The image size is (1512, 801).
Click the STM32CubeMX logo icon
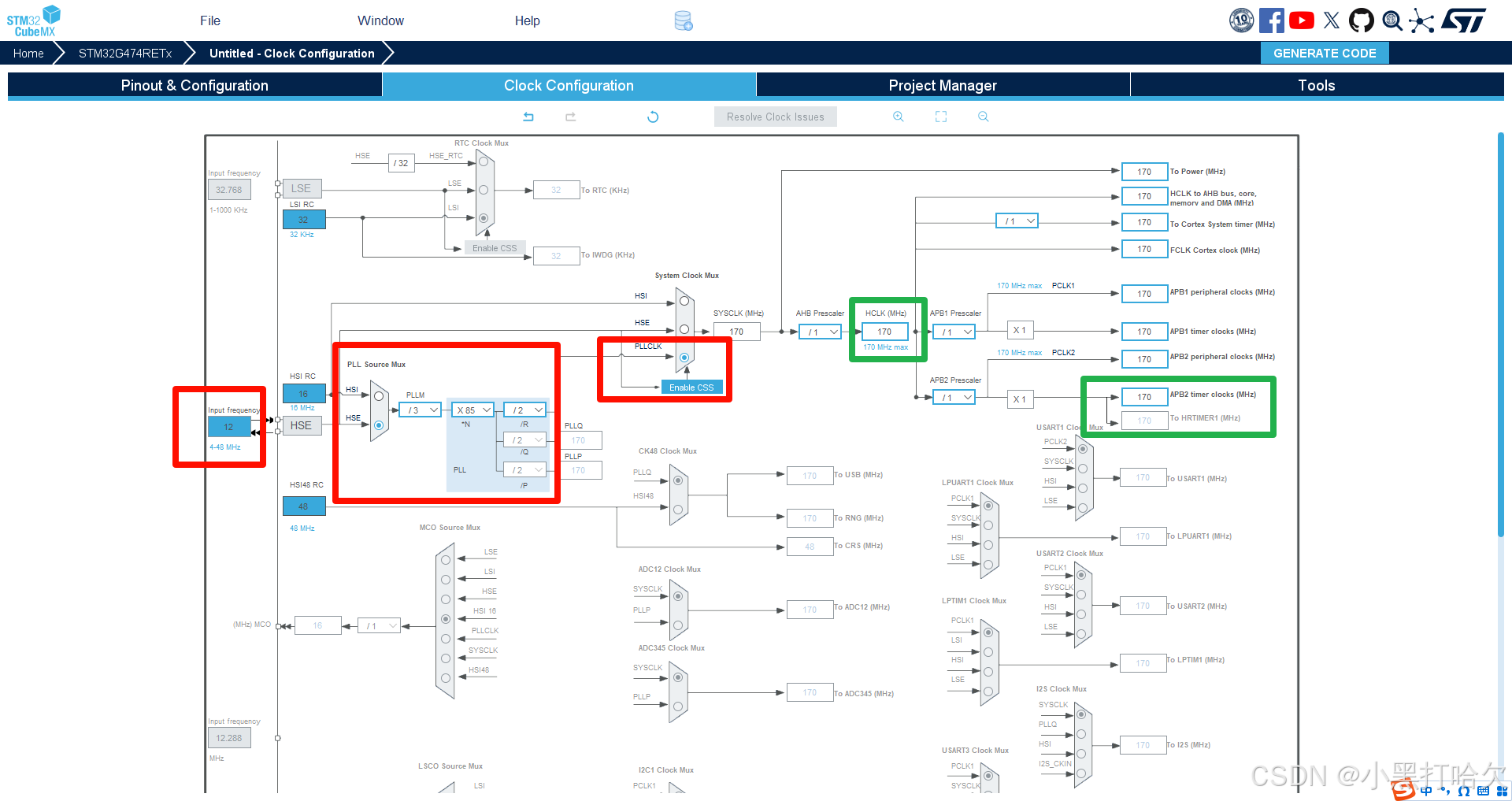(x=34, y=20)
